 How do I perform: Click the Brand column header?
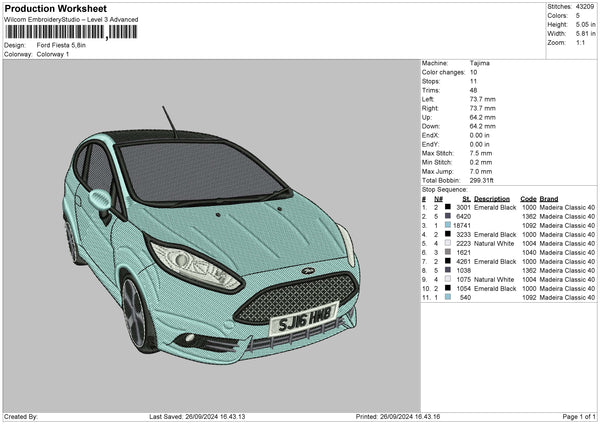[549, 199]
